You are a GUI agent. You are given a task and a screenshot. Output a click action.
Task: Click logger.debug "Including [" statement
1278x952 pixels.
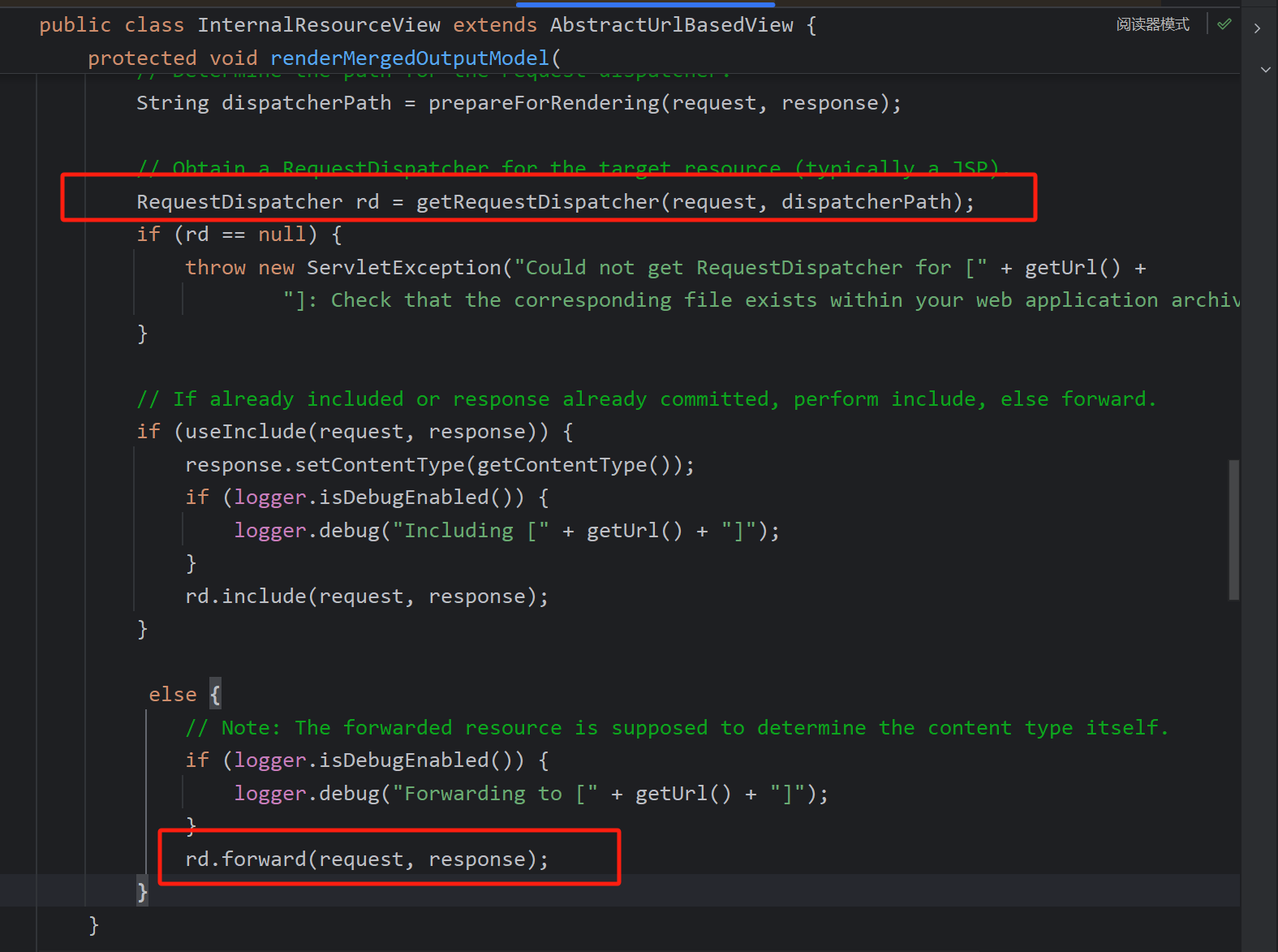[507, 531]
